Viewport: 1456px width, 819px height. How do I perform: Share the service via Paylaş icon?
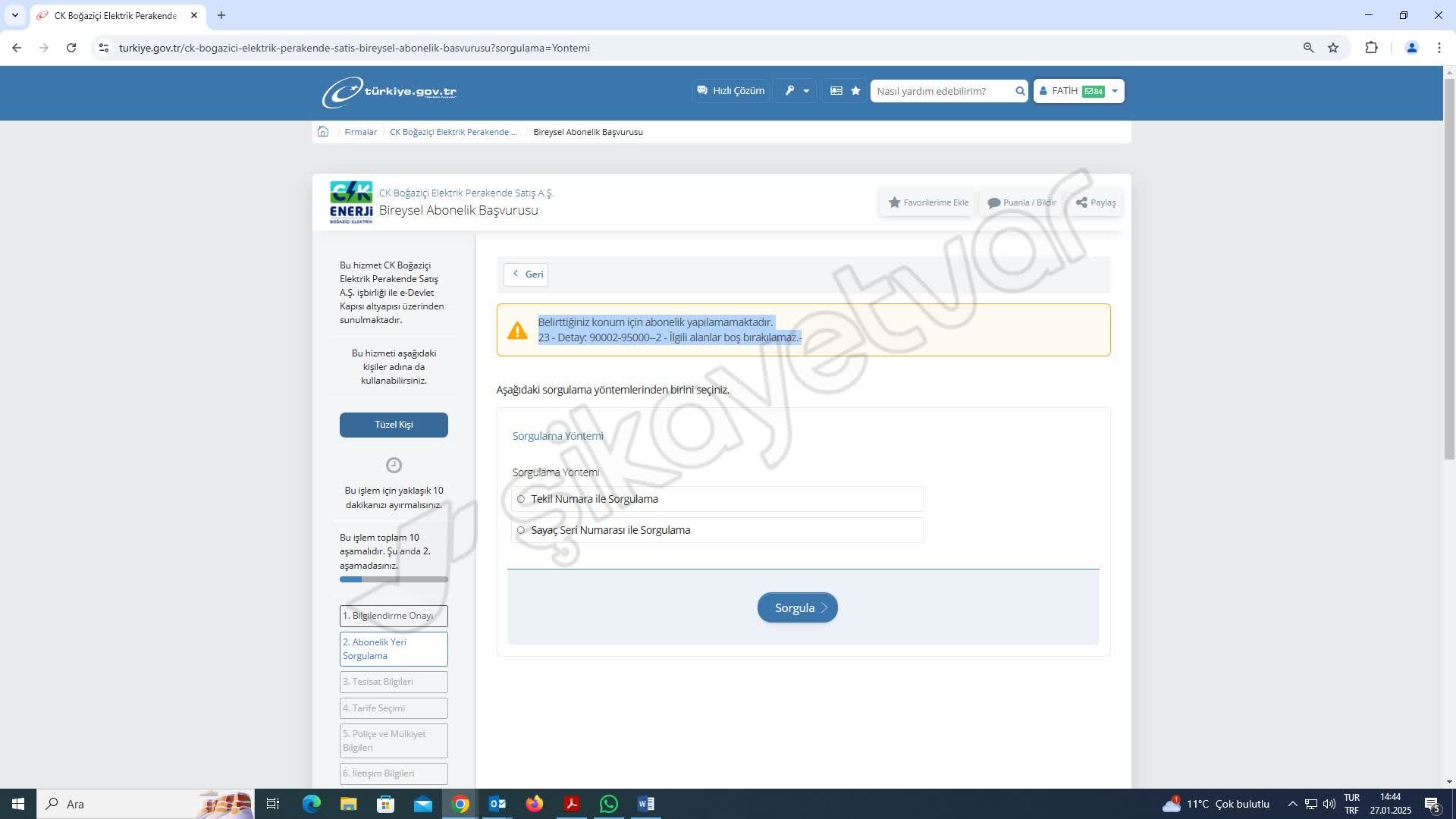point(1095,202)
